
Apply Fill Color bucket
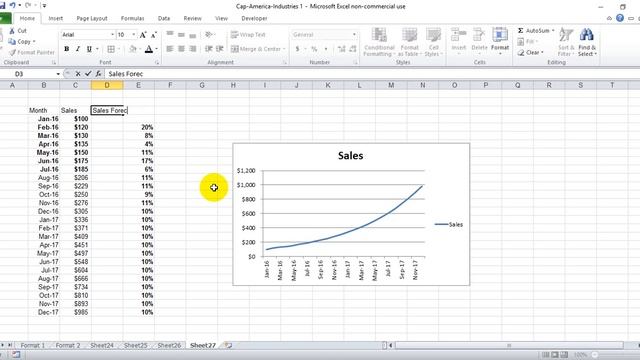(133, 49)
